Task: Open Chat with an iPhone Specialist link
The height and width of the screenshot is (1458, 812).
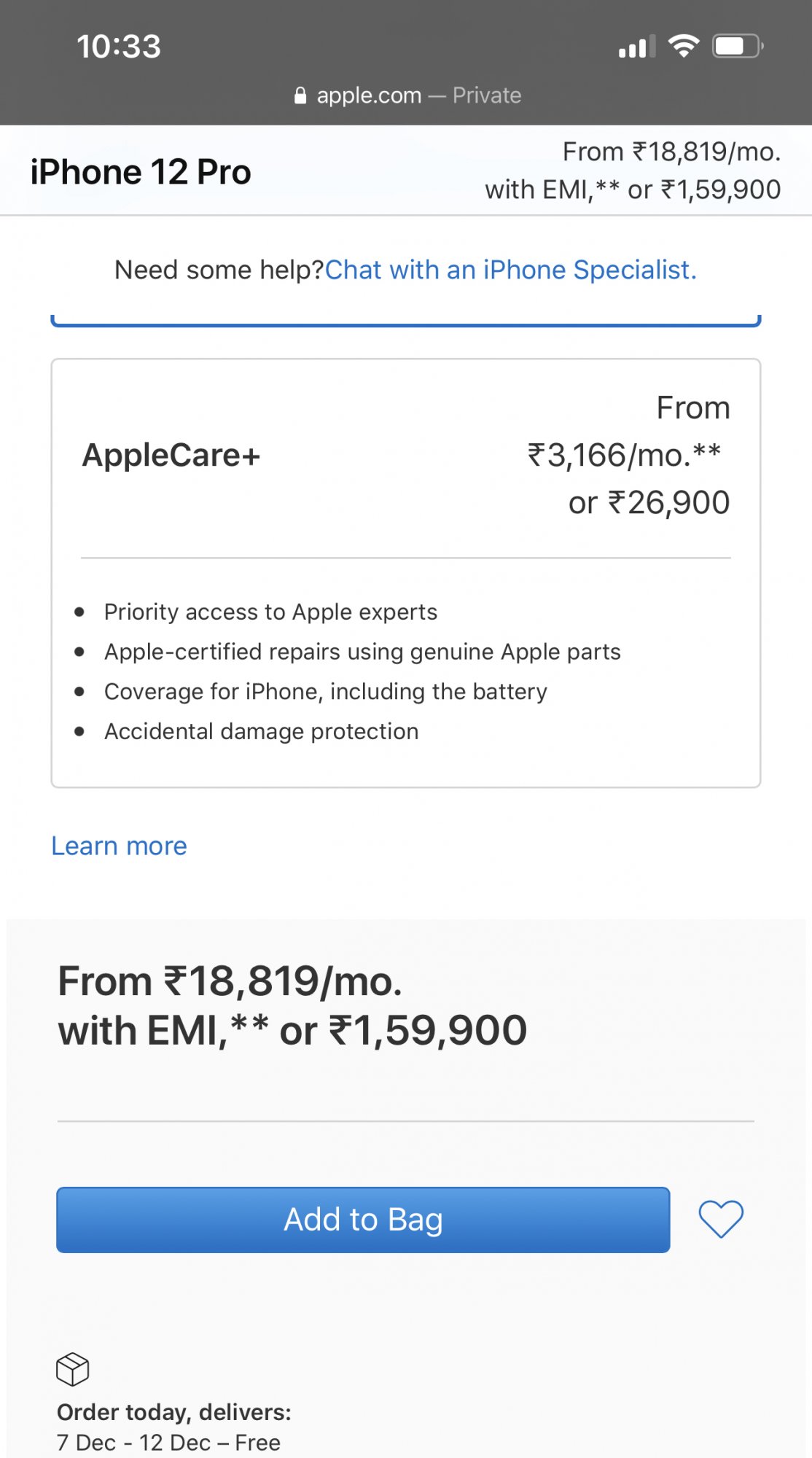Action: [511, 270]
